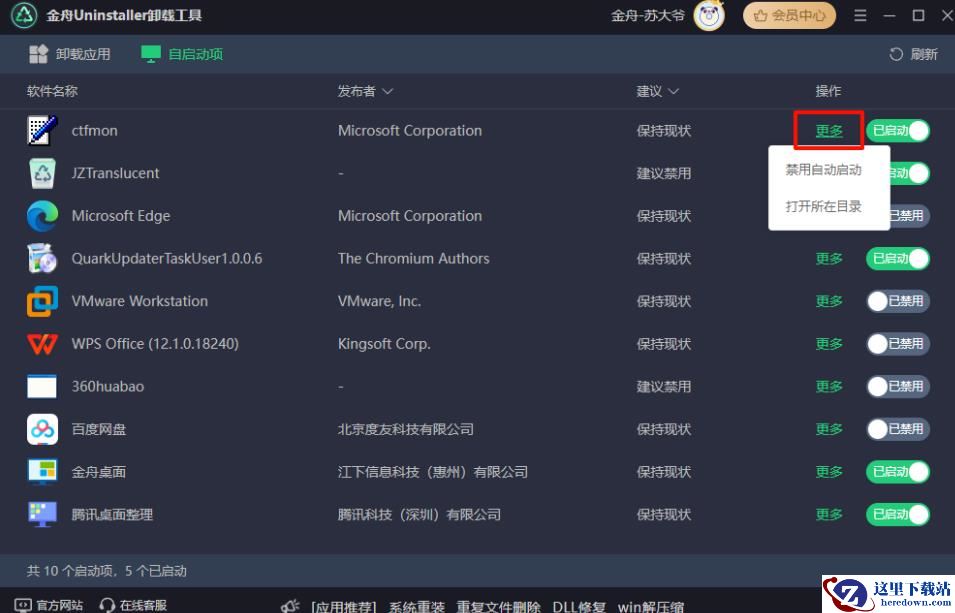Screen dimensions: 955x613
Task: Open 更多 menu for ctfmon
Action: click(x=829, y=130)
